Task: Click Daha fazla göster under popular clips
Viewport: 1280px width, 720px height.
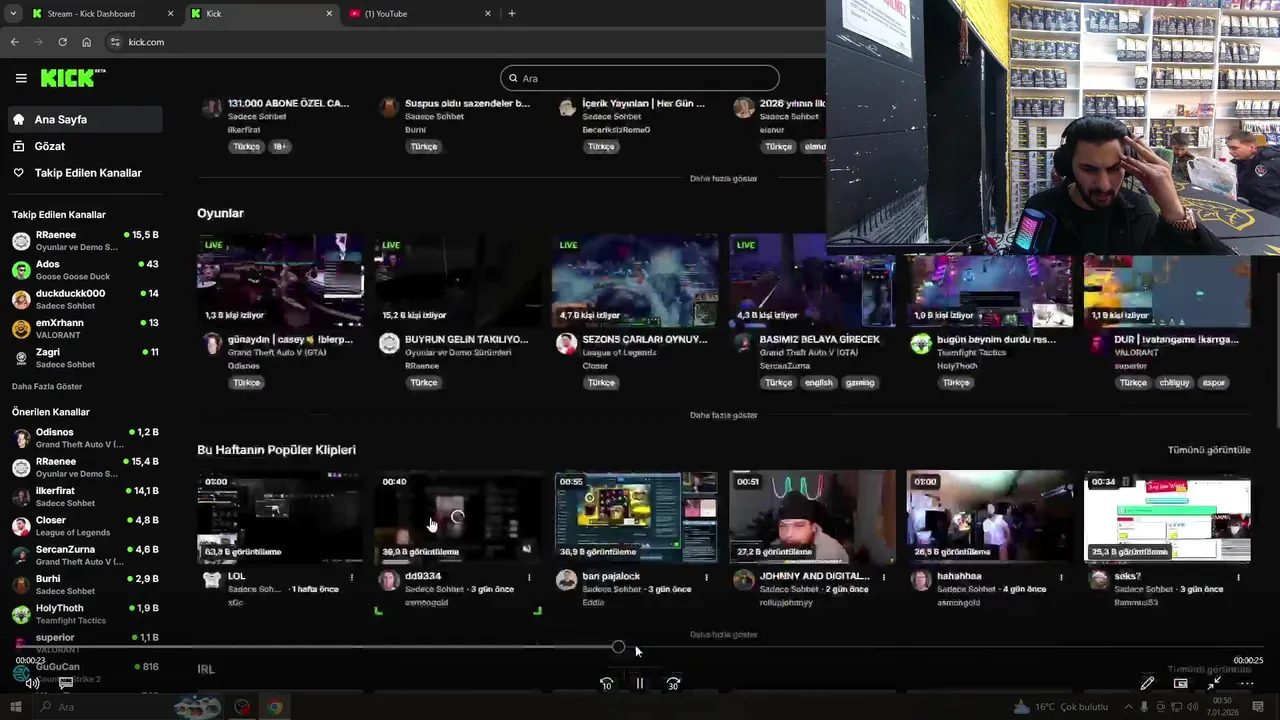Action: pos(723,634)
